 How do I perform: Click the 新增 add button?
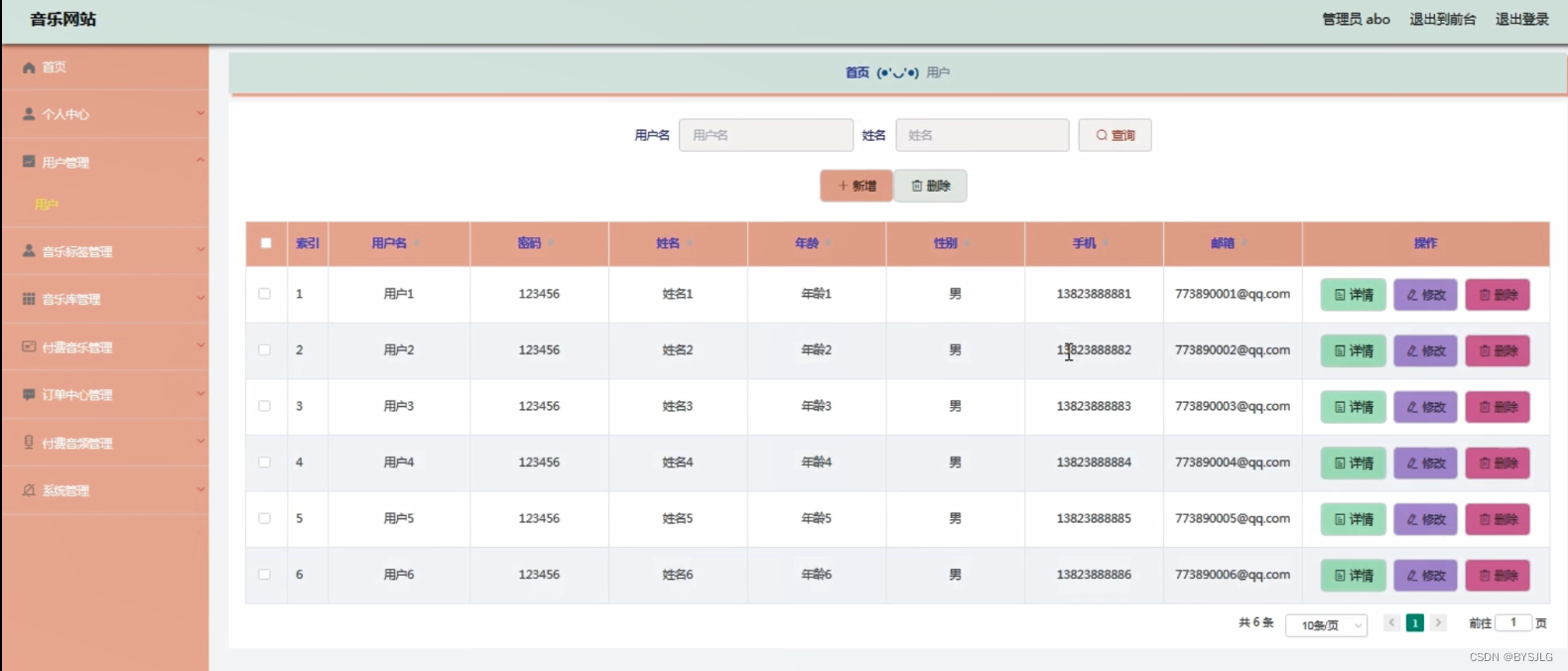click(856, 186)
